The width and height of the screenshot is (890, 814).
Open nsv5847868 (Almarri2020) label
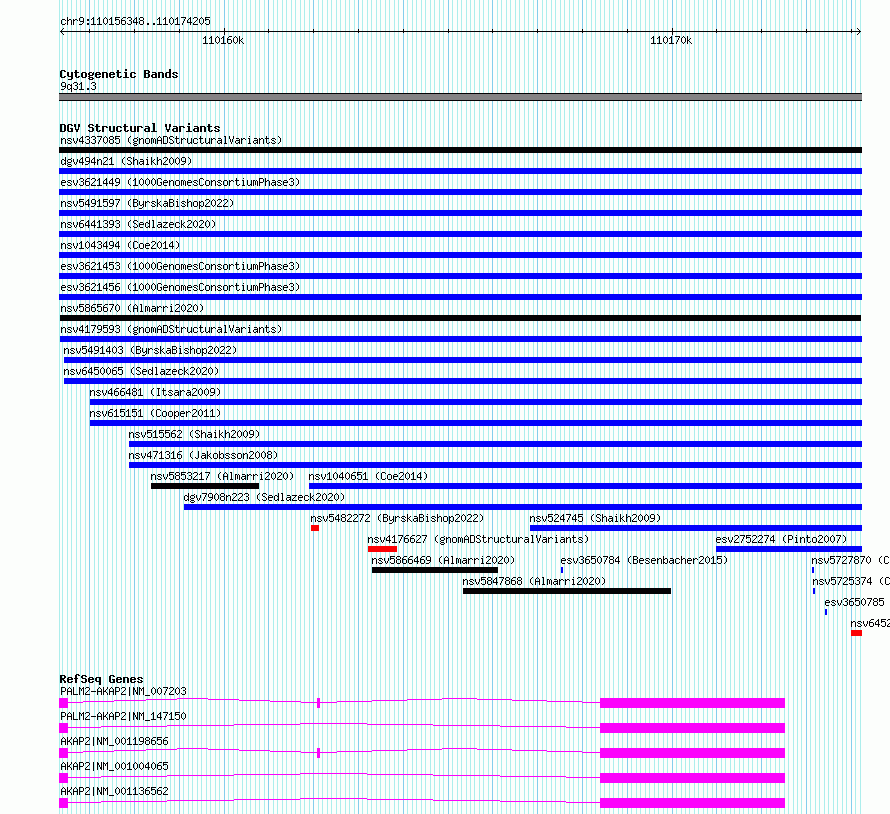click(x=534, y=581)
